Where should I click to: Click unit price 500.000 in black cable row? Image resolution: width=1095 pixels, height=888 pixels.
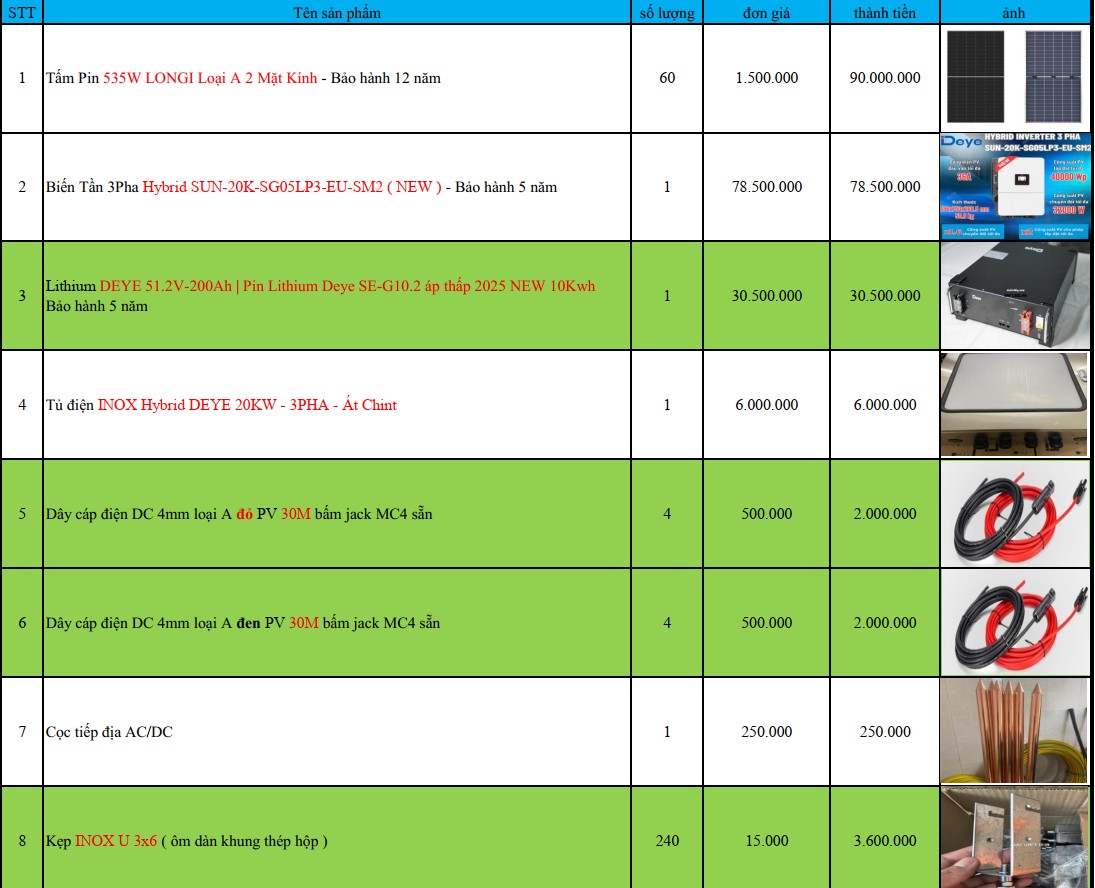click(x=766, y=623)
